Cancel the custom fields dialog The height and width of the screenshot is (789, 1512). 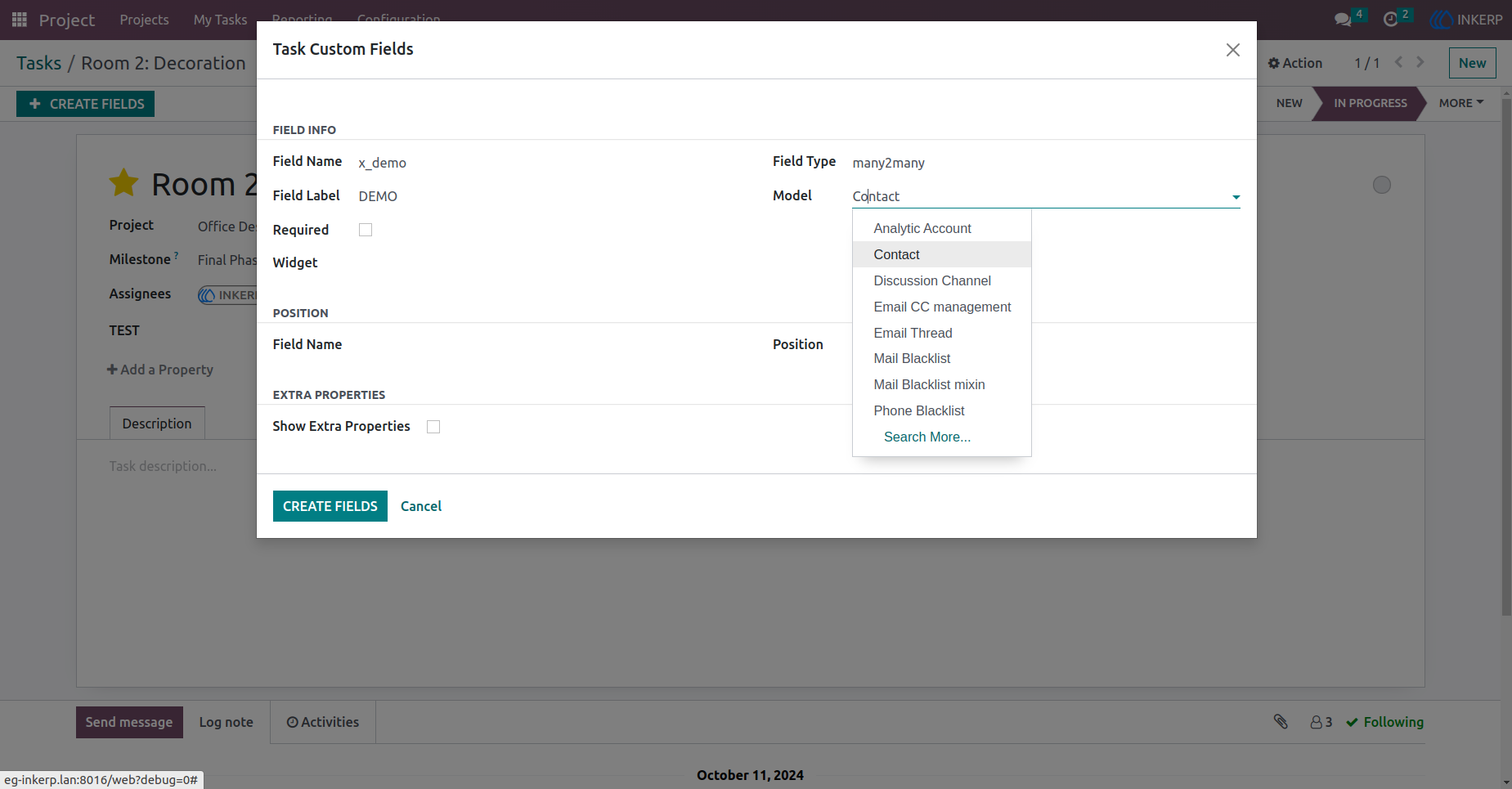[x=421, y=506]
